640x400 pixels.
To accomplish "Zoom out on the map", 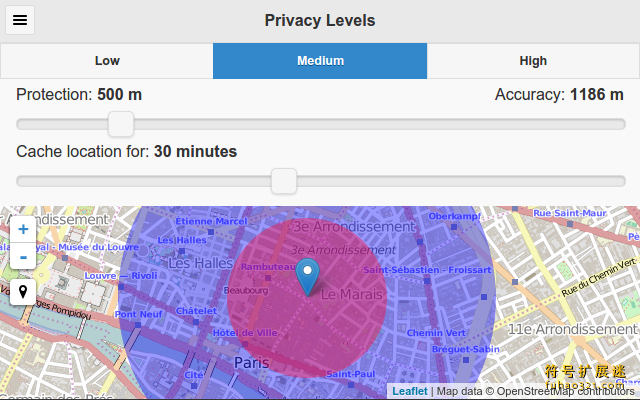I will click(23, 256).
